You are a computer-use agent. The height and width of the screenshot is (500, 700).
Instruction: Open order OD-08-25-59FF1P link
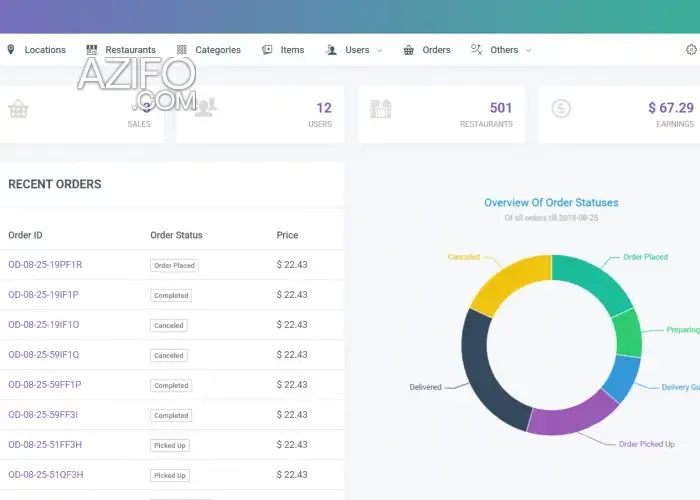click(45, 384)
